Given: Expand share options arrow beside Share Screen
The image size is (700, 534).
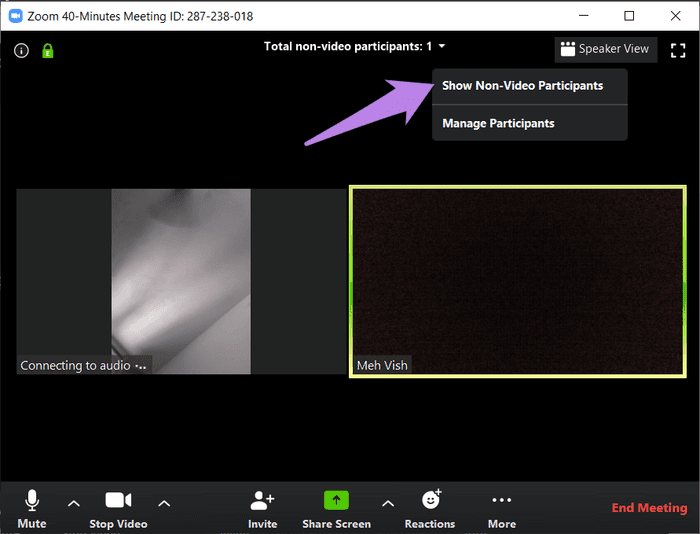Looking at the screenshot, I should 388,503.
